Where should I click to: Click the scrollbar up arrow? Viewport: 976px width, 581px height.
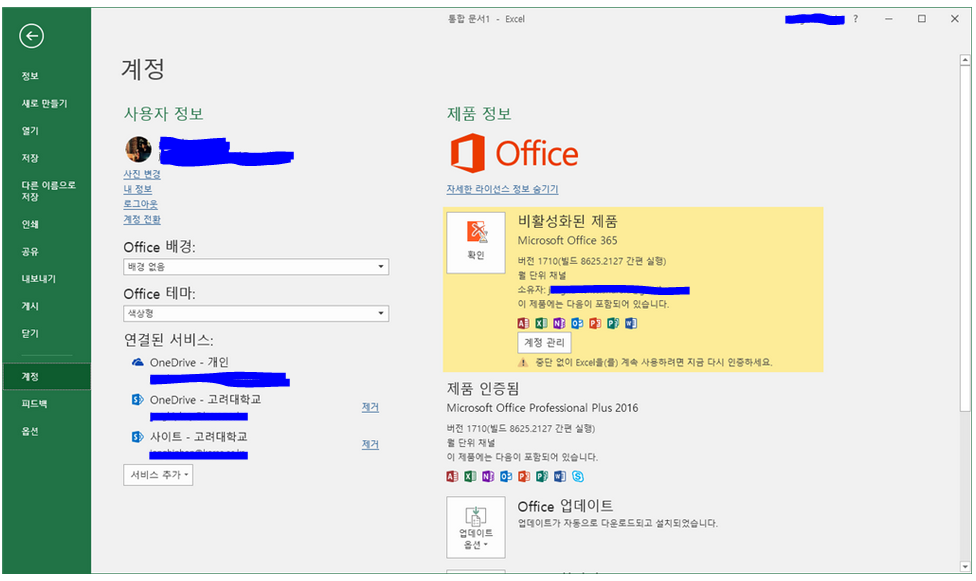(x=965, y=60)
